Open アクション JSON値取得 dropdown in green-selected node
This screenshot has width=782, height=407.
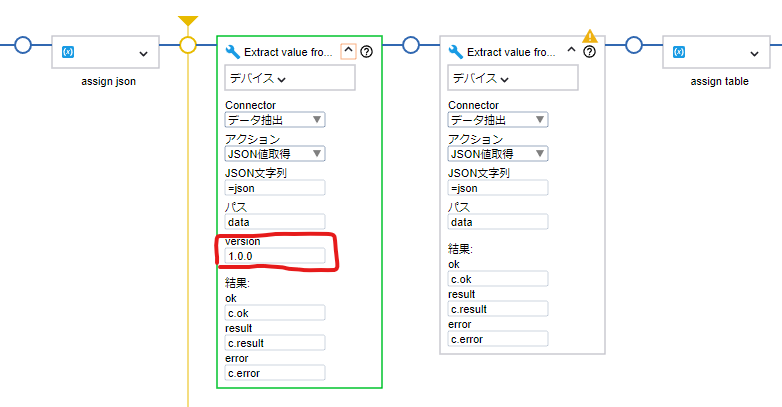click(275, 154)
